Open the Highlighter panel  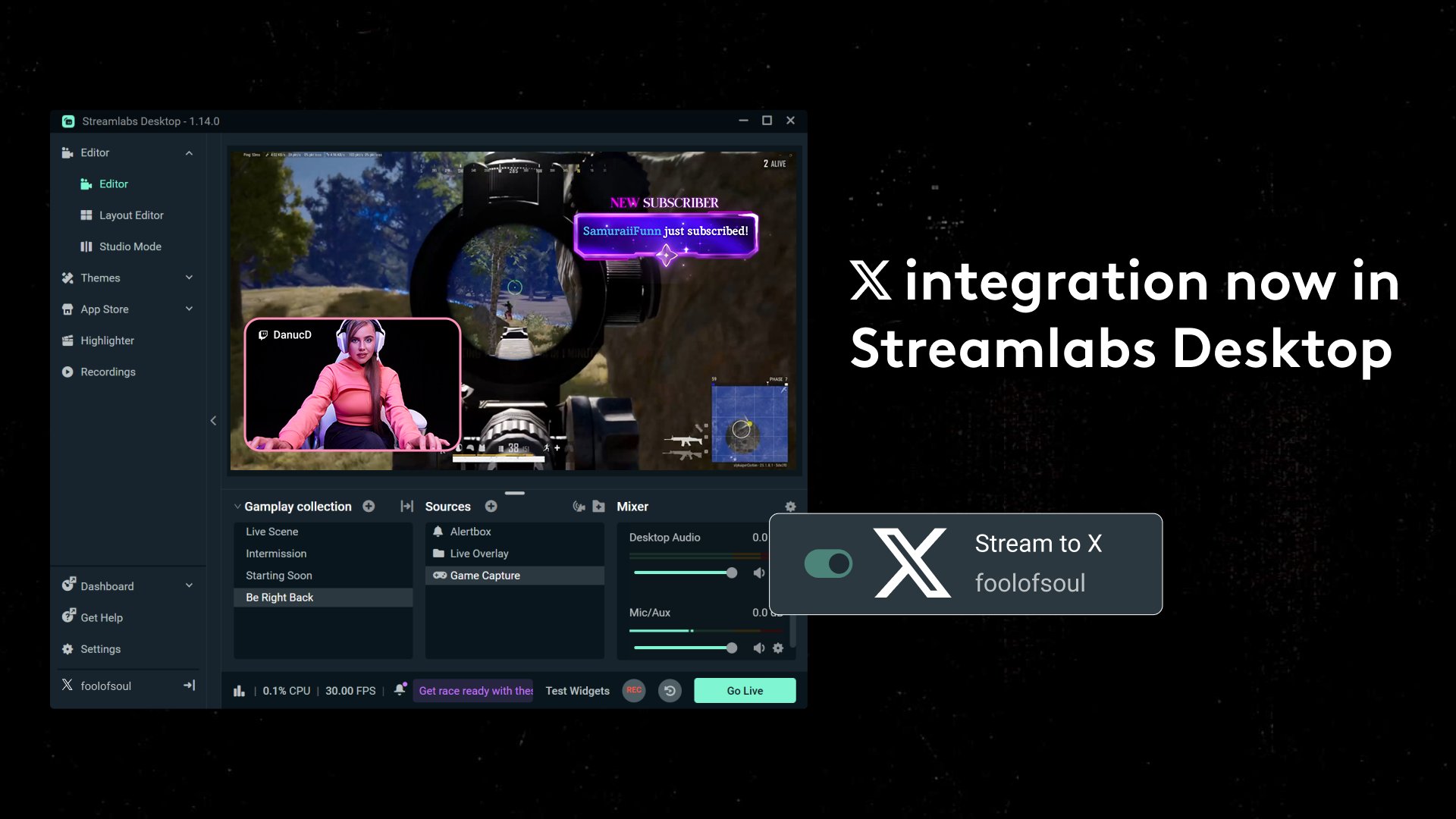[x=107, y=340]
